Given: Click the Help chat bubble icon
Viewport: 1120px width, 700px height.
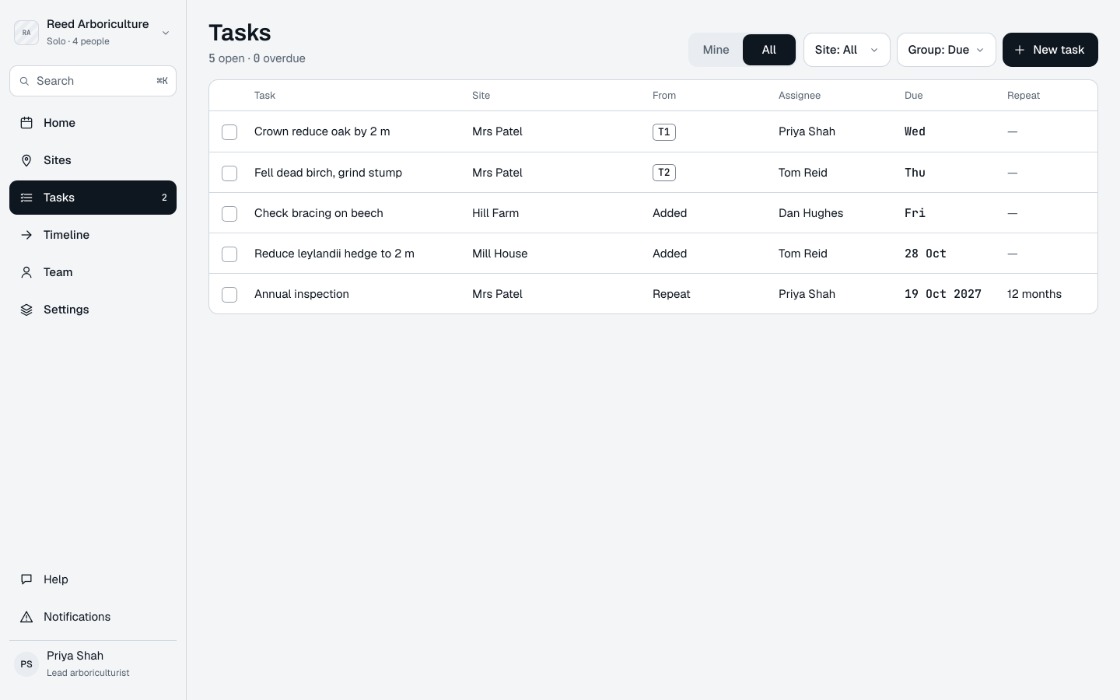Looking at the screenshot, I should tap(26, 579).
